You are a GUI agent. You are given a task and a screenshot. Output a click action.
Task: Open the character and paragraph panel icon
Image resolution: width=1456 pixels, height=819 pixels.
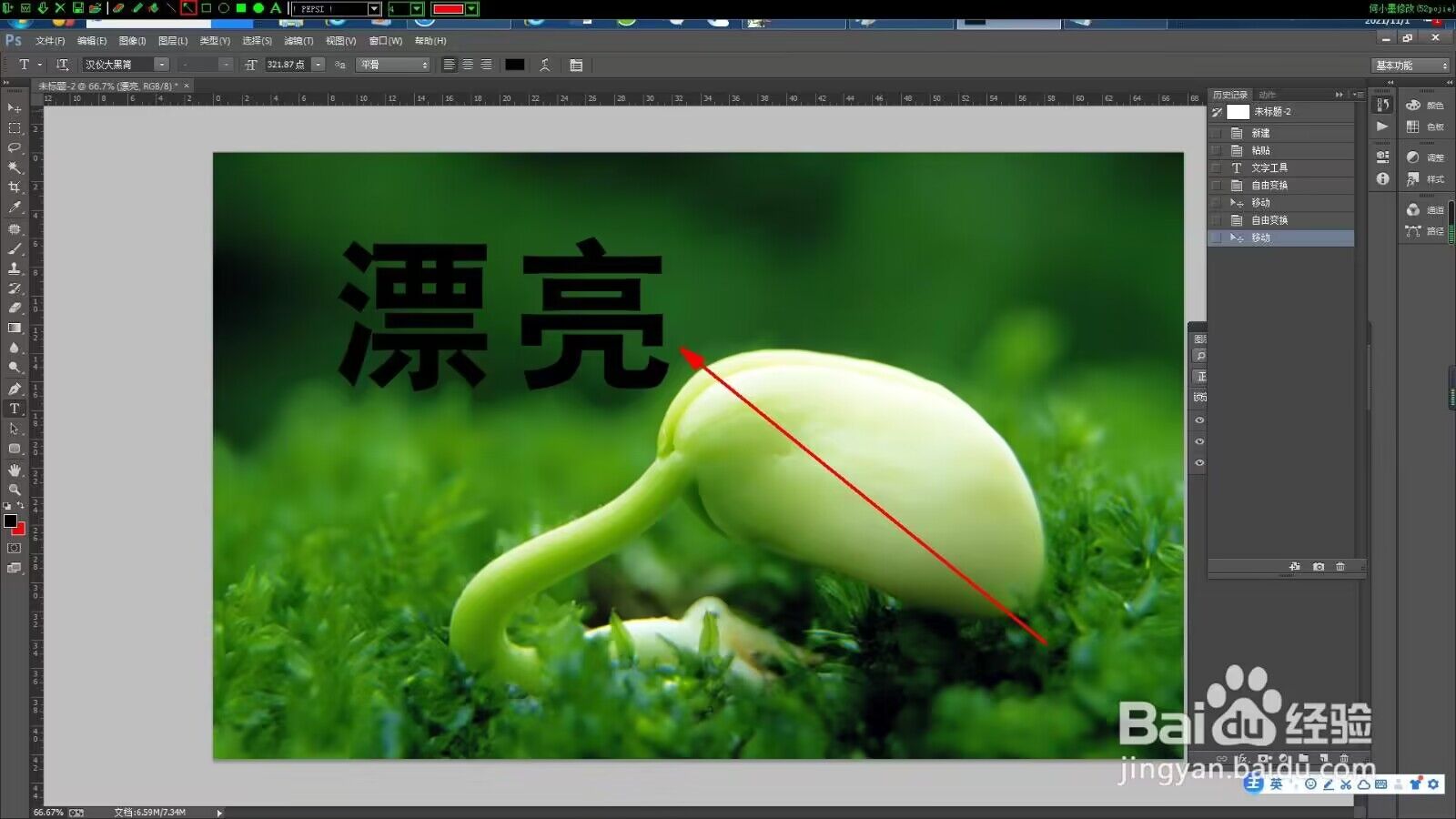tap(576, 65)
